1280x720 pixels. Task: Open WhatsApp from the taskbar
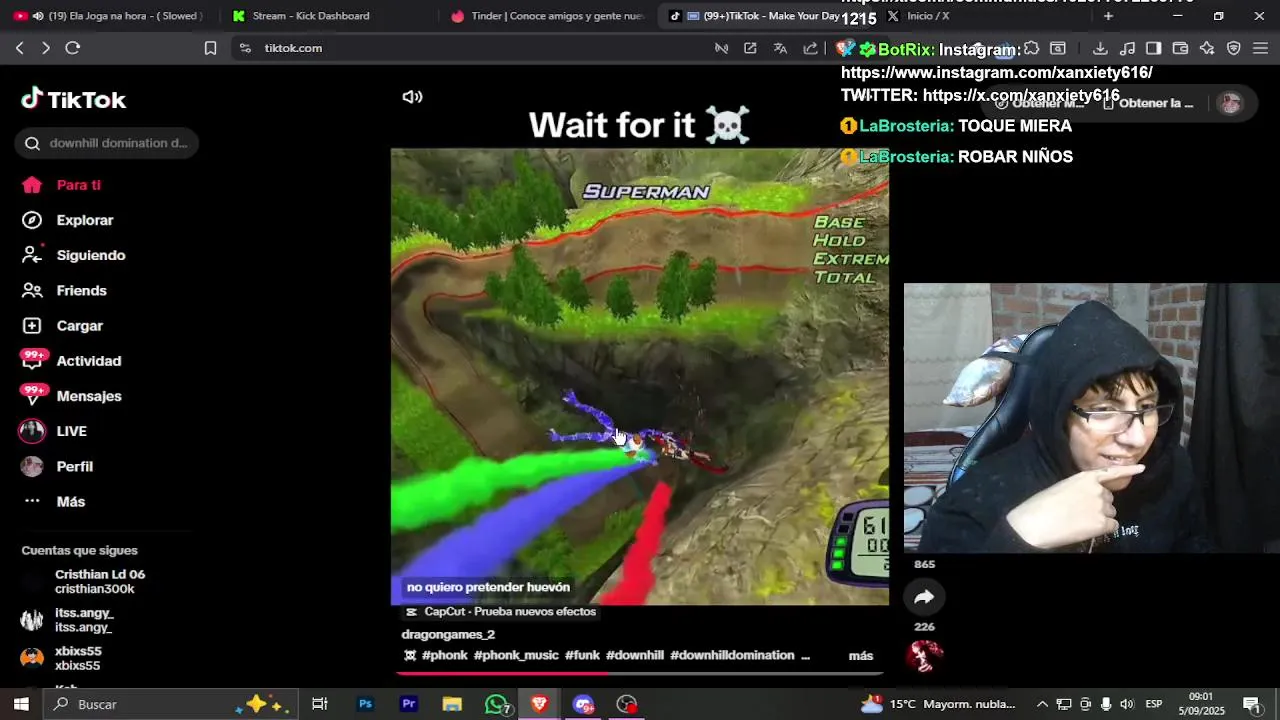click(497, 704)
